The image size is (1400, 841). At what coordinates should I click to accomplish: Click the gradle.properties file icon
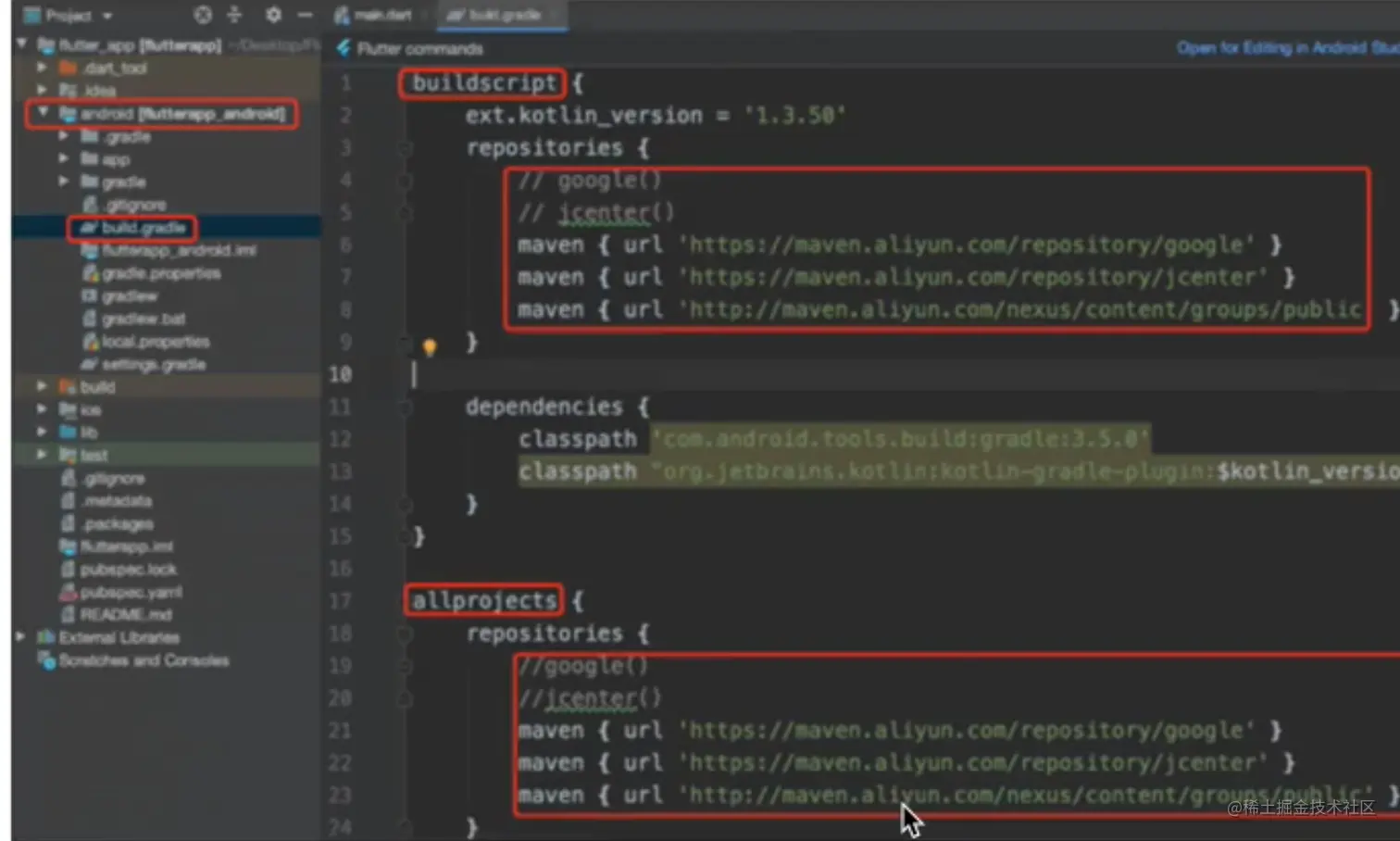[x=90, y=273]
